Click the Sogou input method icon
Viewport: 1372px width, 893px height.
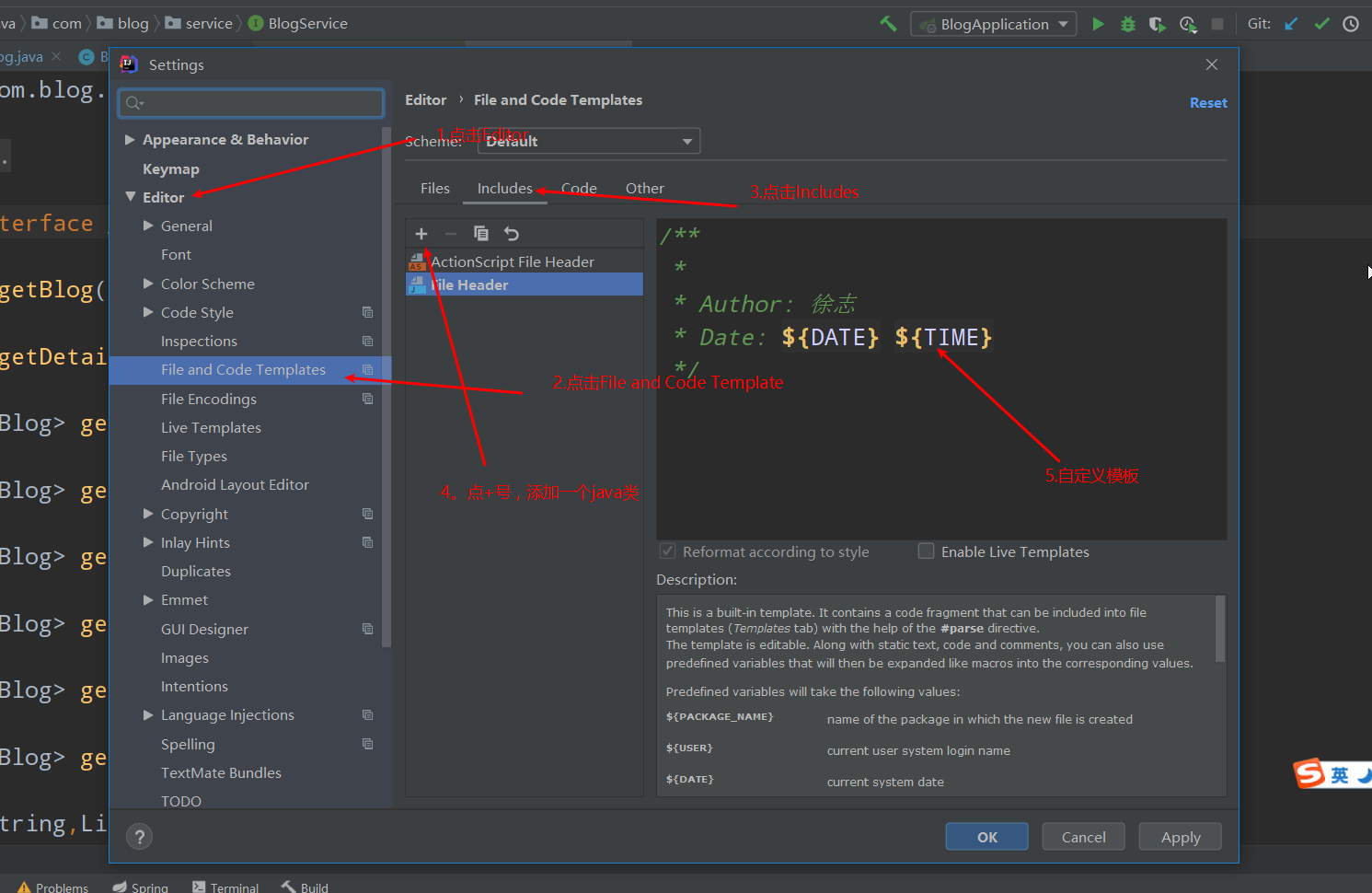click(x=1309, y=773)
